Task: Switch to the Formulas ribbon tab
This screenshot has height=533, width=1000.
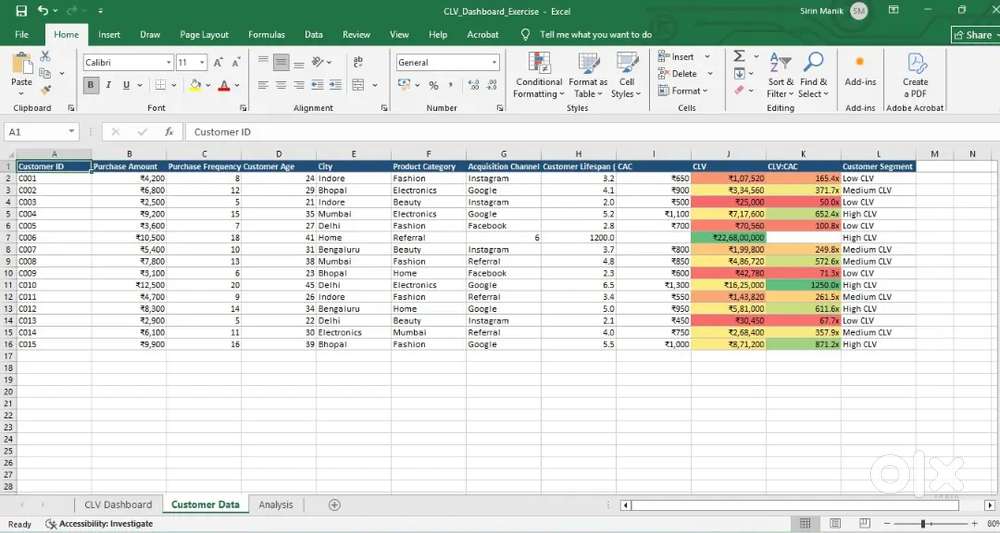Action: pyautogui.click(x=267, y=34)
